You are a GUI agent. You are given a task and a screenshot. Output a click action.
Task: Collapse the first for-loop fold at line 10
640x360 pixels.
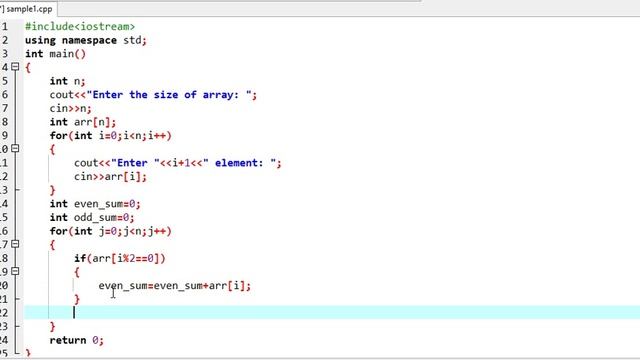click(x=15, y=148)
